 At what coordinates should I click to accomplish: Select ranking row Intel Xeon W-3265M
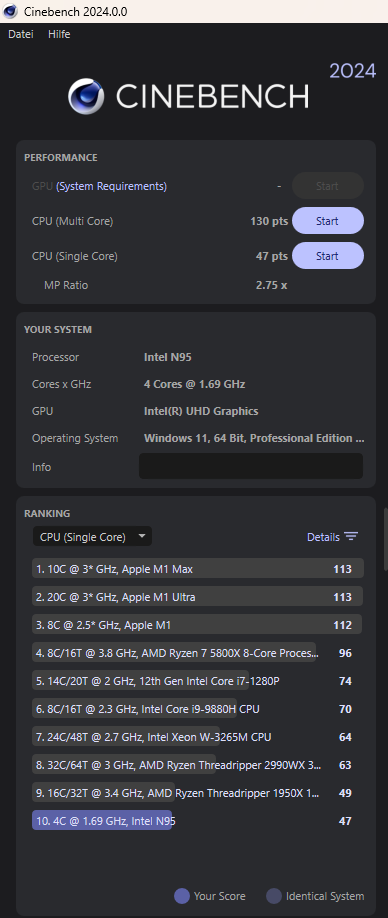click(x=198, y=737)
